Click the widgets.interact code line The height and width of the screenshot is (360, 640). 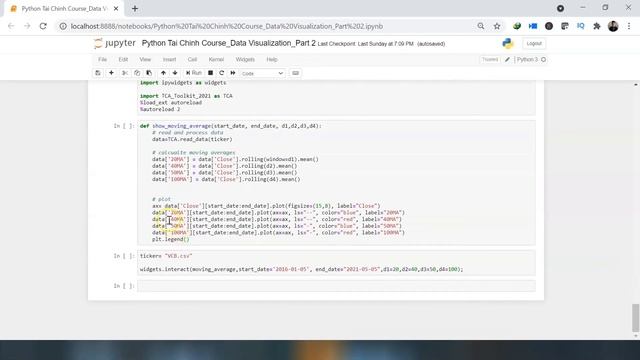click(x=301, y=269)
